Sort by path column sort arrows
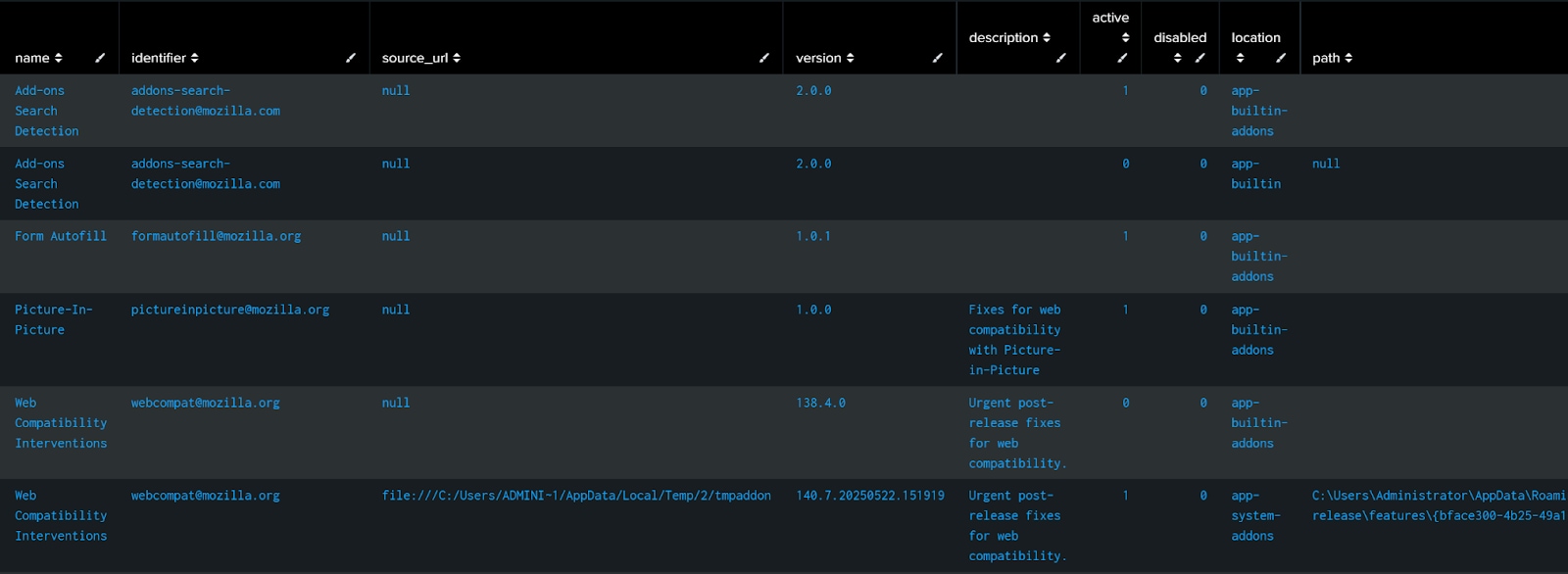Screen dimensions: 1568x574 click(x=1348, y=58)
